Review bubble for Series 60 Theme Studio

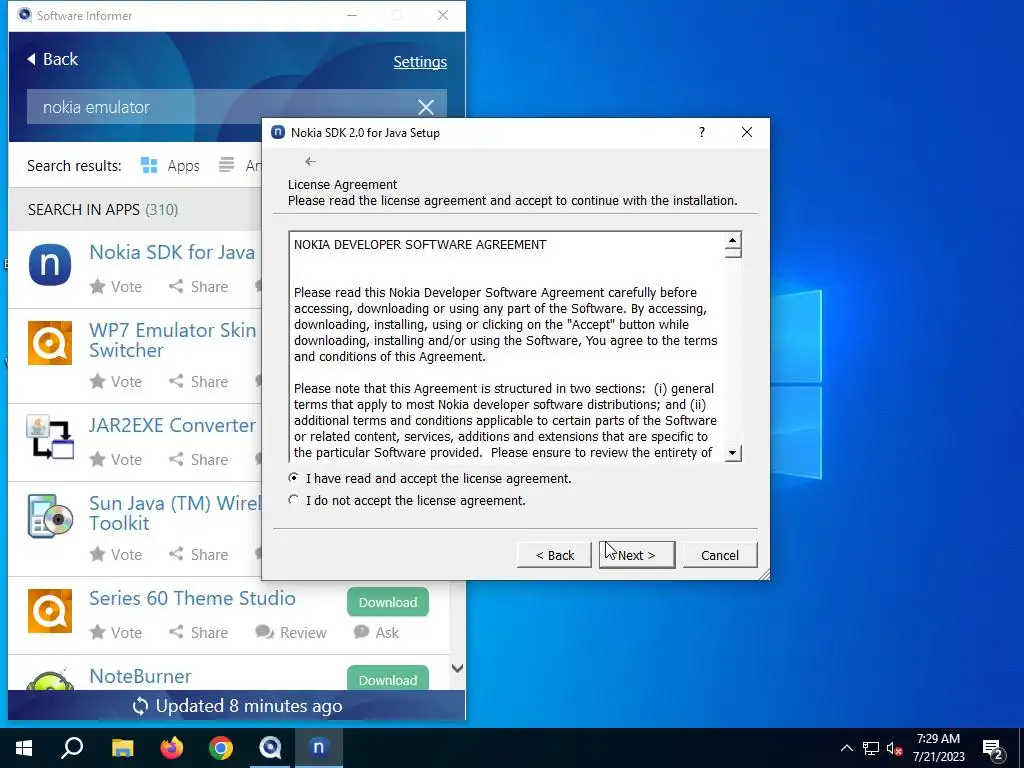[264, 632]
